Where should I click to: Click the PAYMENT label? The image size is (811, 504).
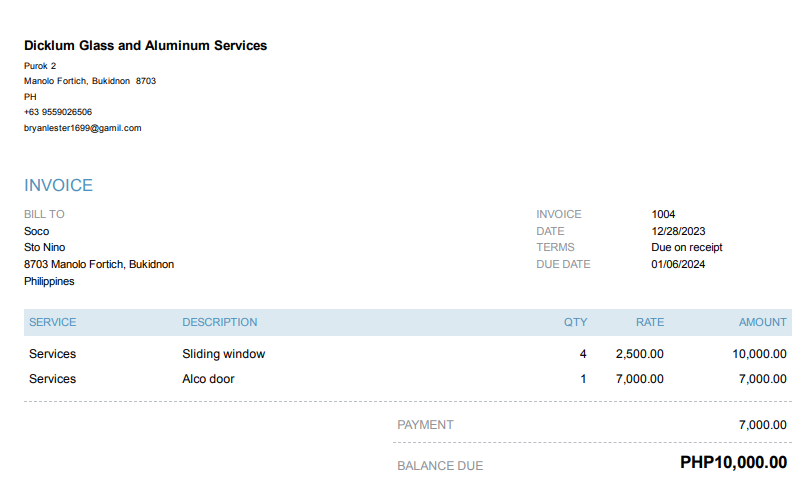pyautogui.click(x=425, y=425)
